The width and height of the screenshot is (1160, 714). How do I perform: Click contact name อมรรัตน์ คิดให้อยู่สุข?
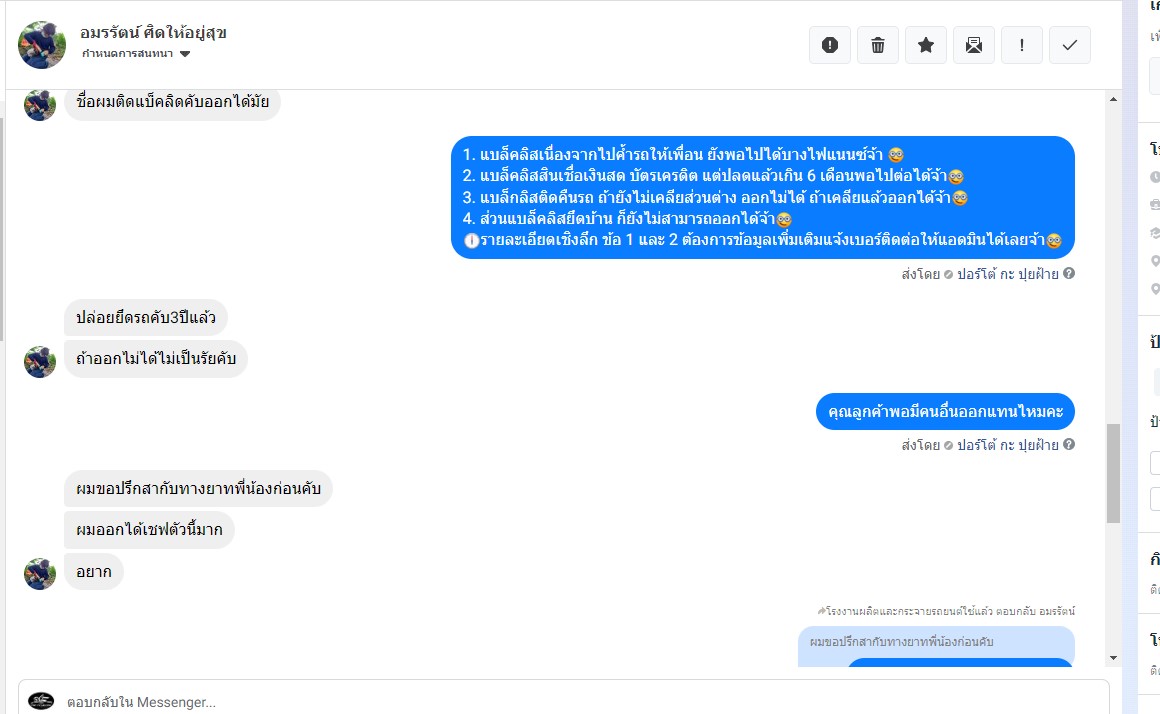point(153,33)
